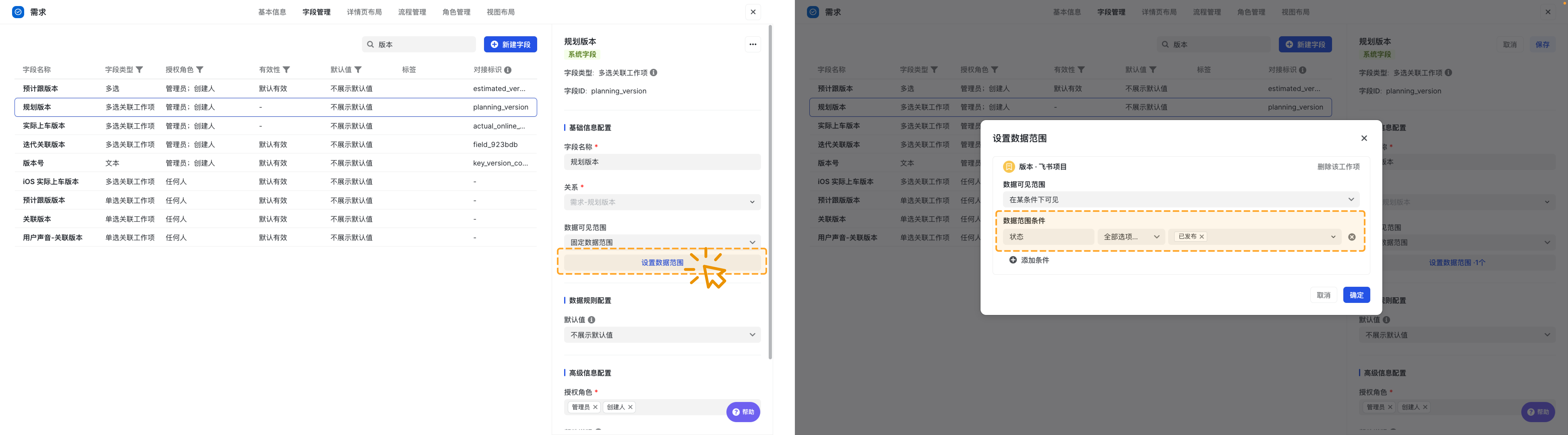Screen dimensions: 1568x435
Task: Click the info icon after 多选关联工作项 in the left detail panel
Action: [x=654, y=72]
